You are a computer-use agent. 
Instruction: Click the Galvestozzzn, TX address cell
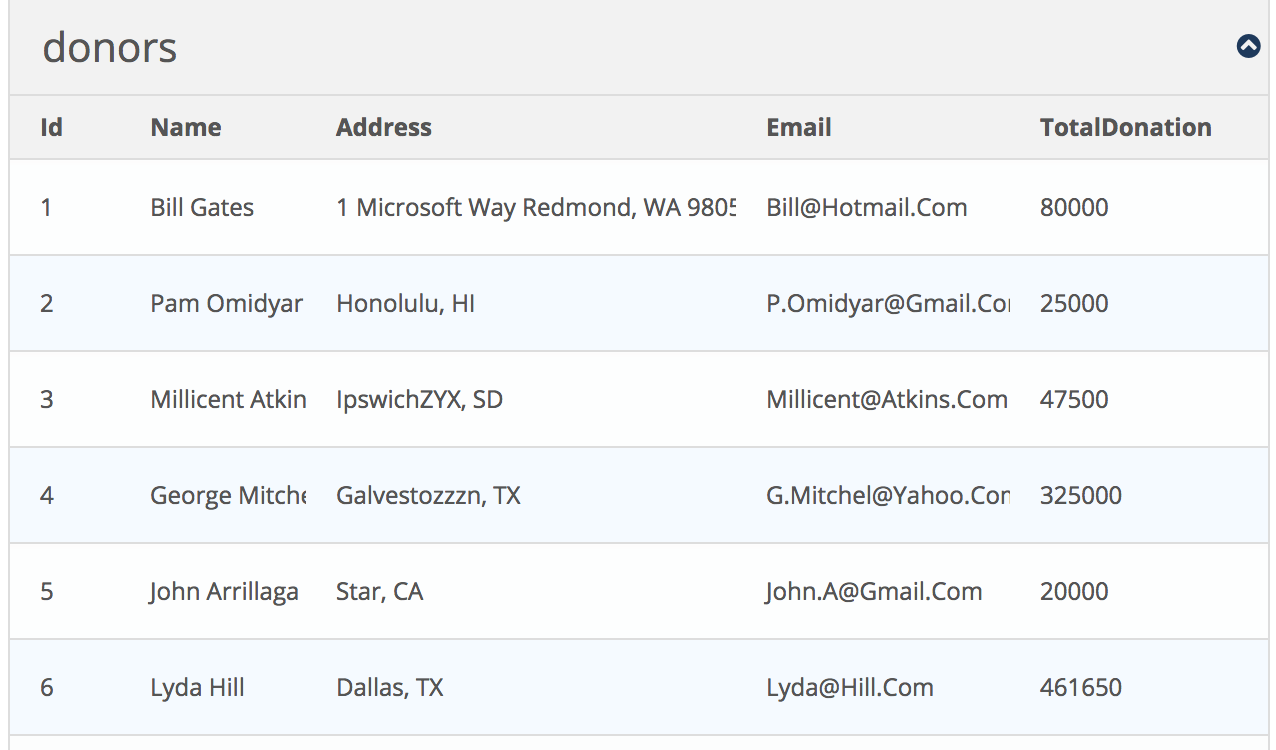[x=428, y=496]
